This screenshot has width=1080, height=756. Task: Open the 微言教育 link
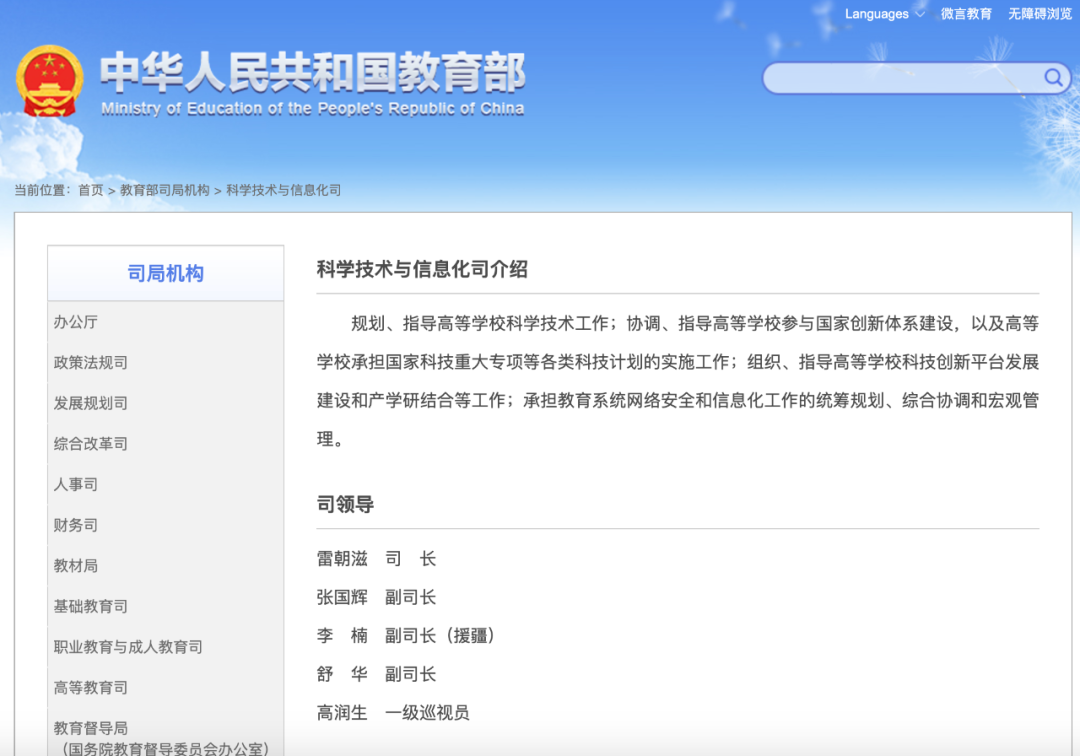966,14
